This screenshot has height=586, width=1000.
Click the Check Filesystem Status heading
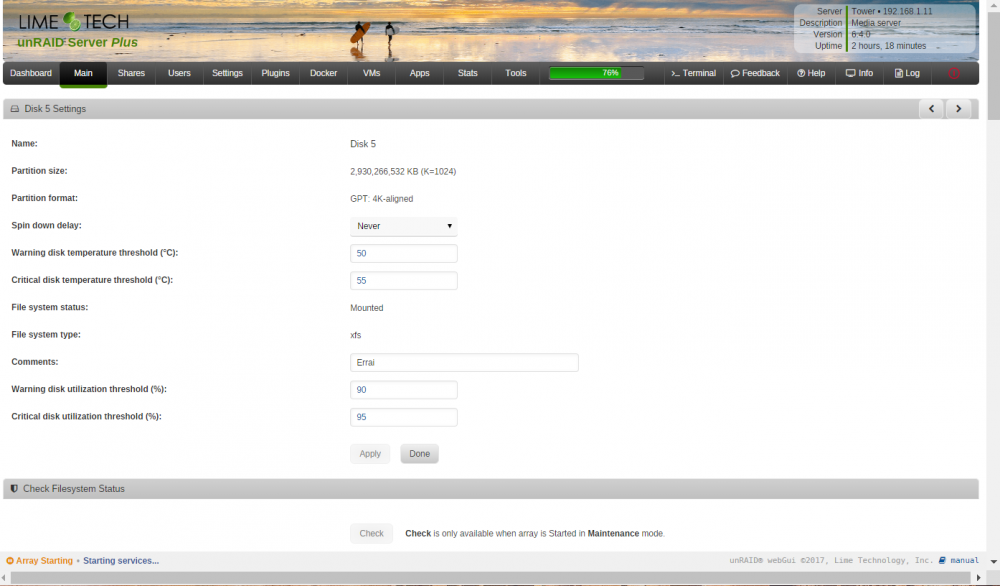[x=74, y=489]
